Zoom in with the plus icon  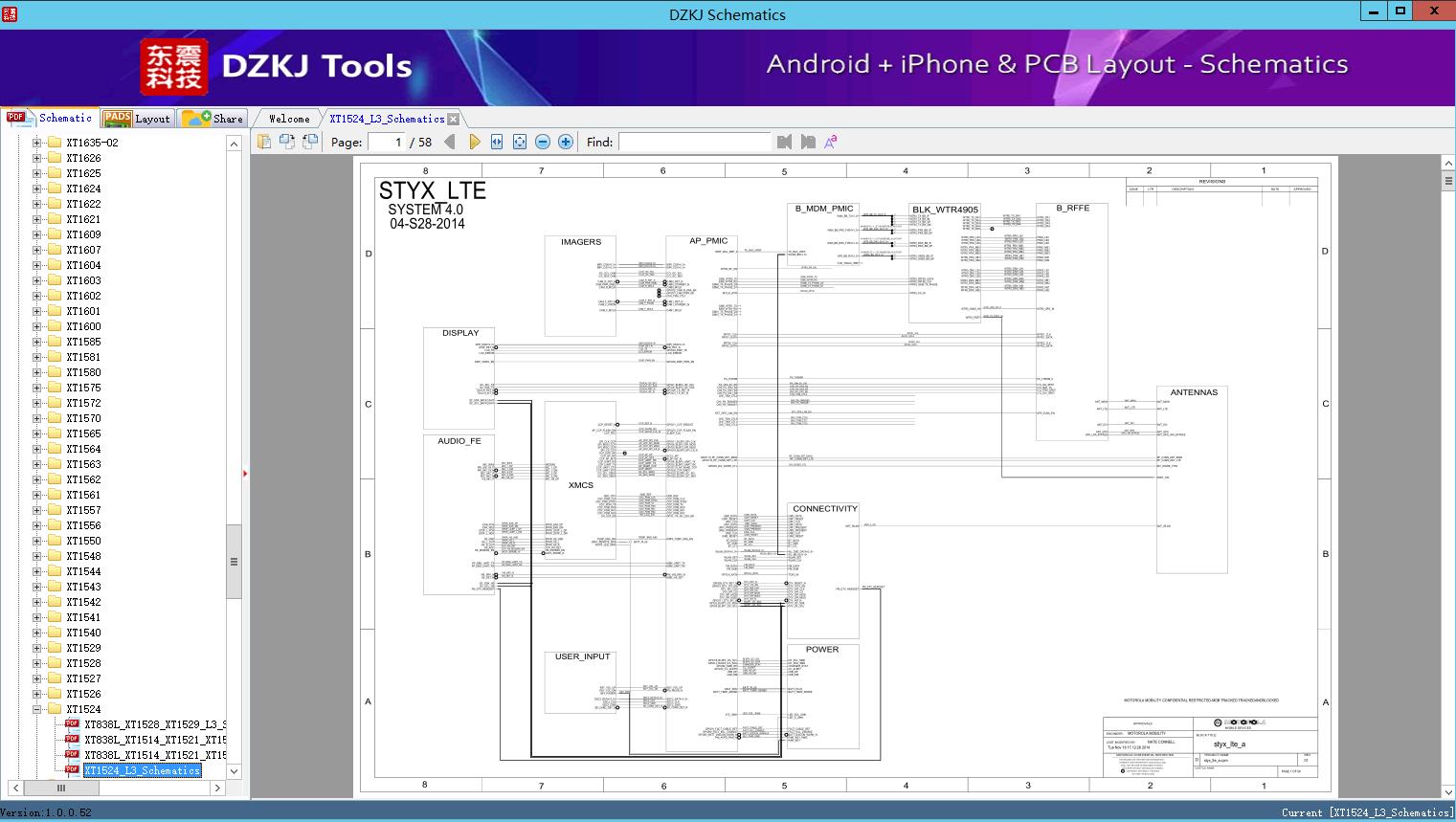pyautogui.click(x=566, y=142)
